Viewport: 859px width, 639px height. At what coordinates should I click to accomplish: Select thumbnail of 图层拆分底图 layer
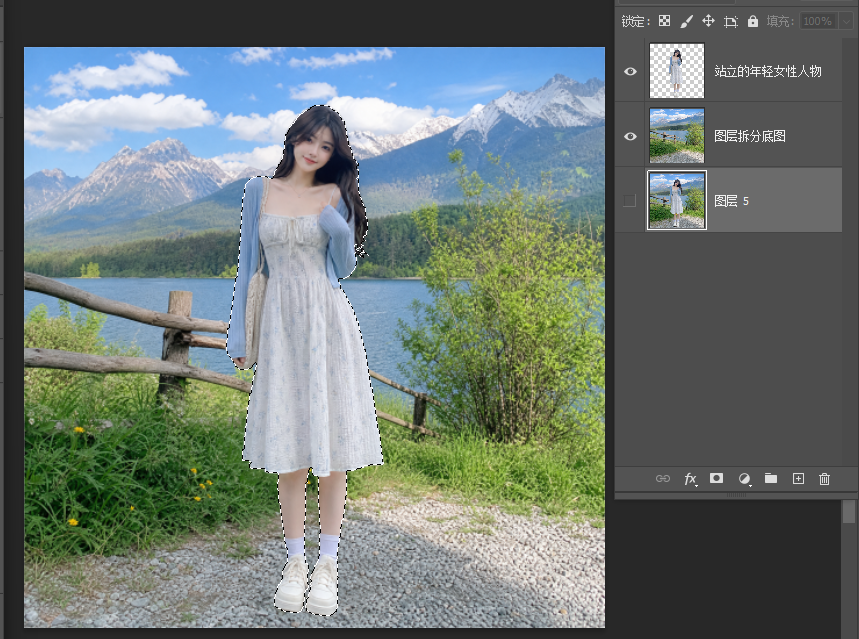[x=677, y=135]
